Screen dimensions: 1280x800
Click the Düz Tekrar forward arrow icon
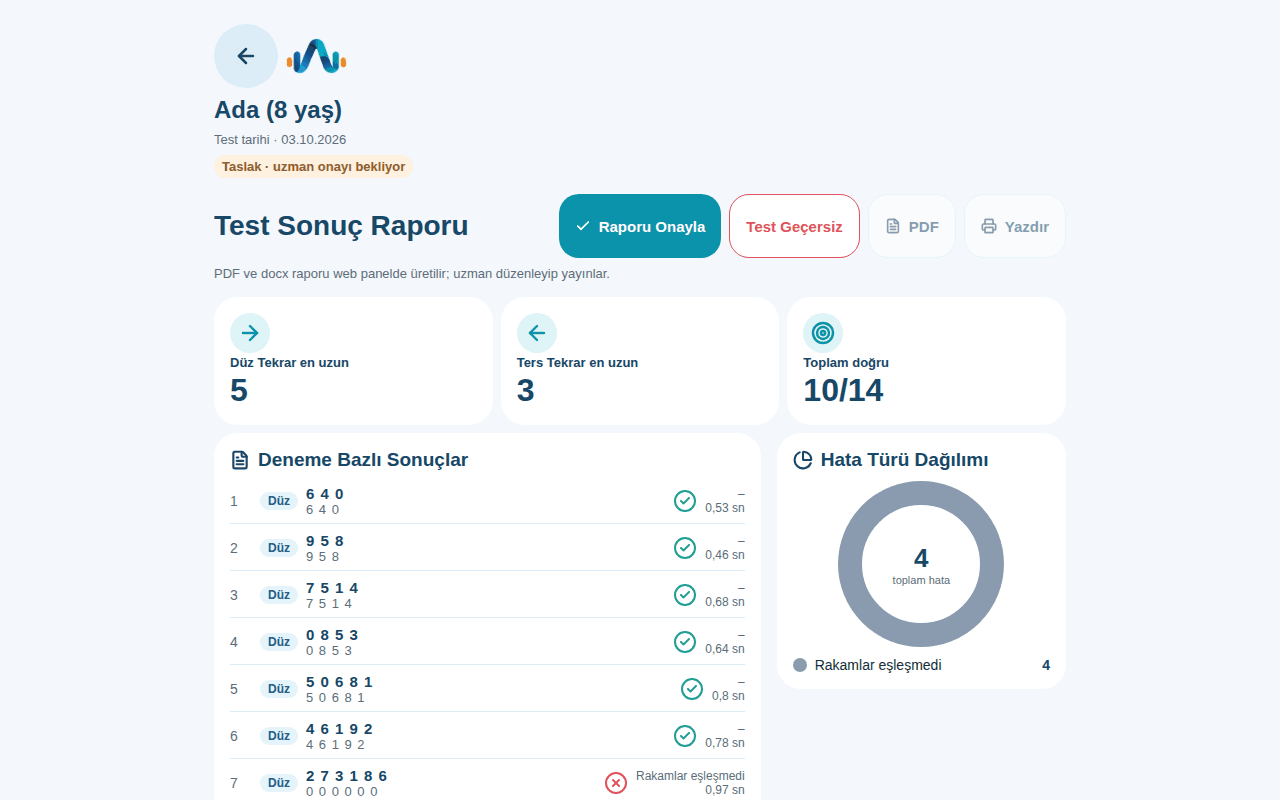250,333
